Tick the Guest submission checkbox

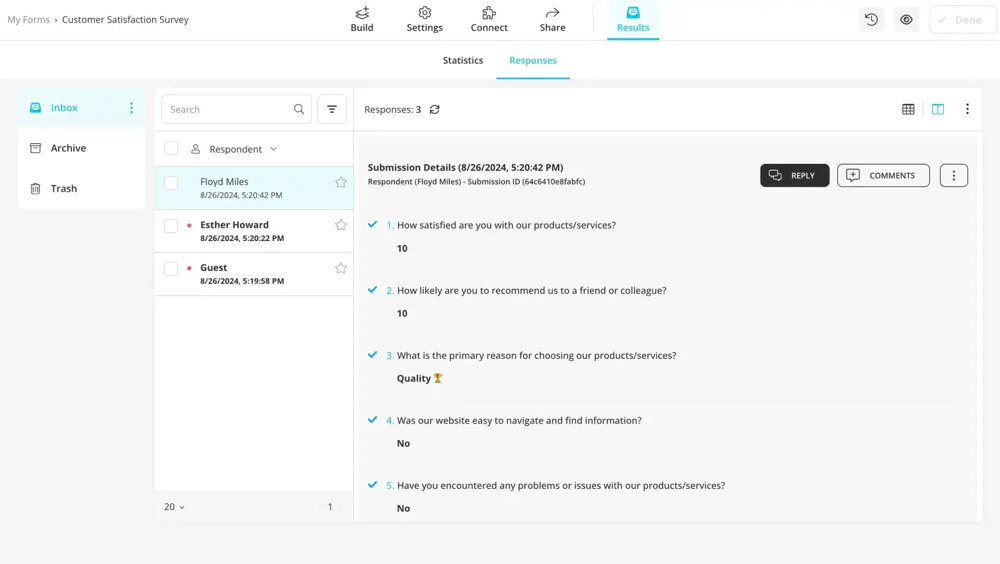[171, 269]
